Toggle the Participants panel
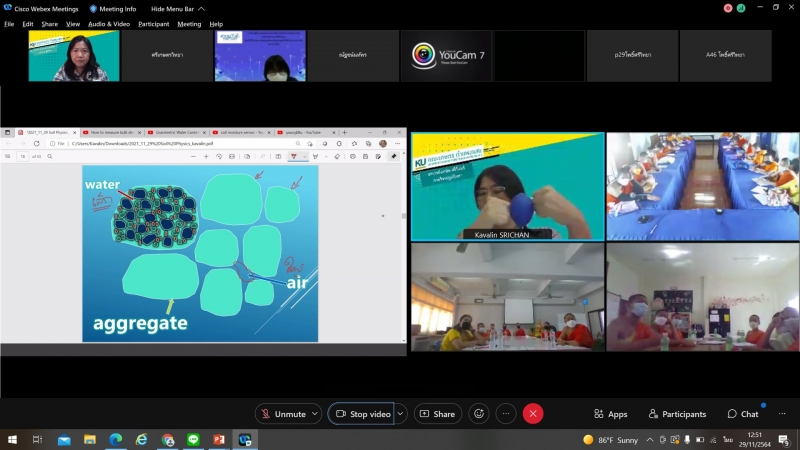Viewport: 800px width, 450px height. (677, 414)
